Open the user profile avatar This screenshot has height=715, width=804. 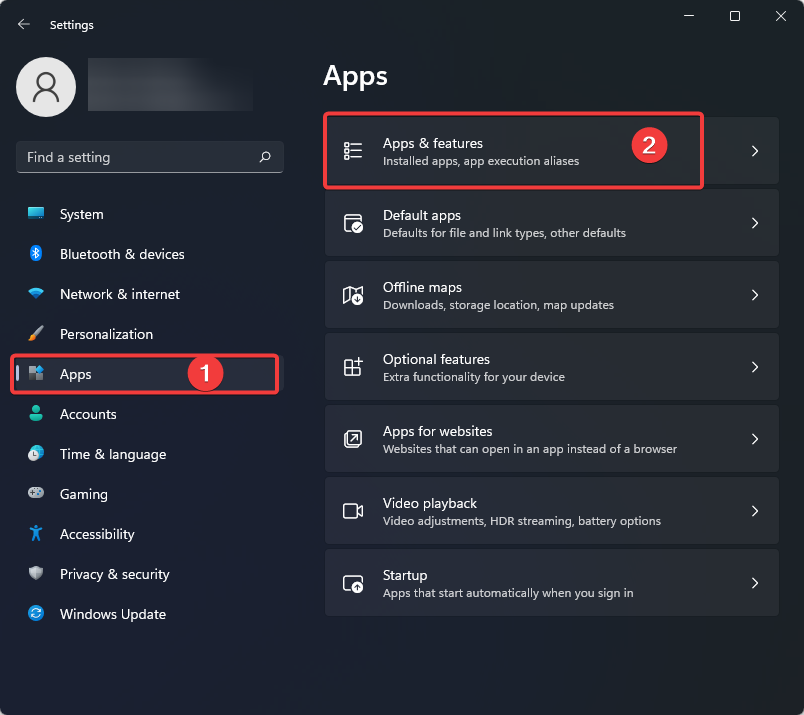tap(46, 87)
